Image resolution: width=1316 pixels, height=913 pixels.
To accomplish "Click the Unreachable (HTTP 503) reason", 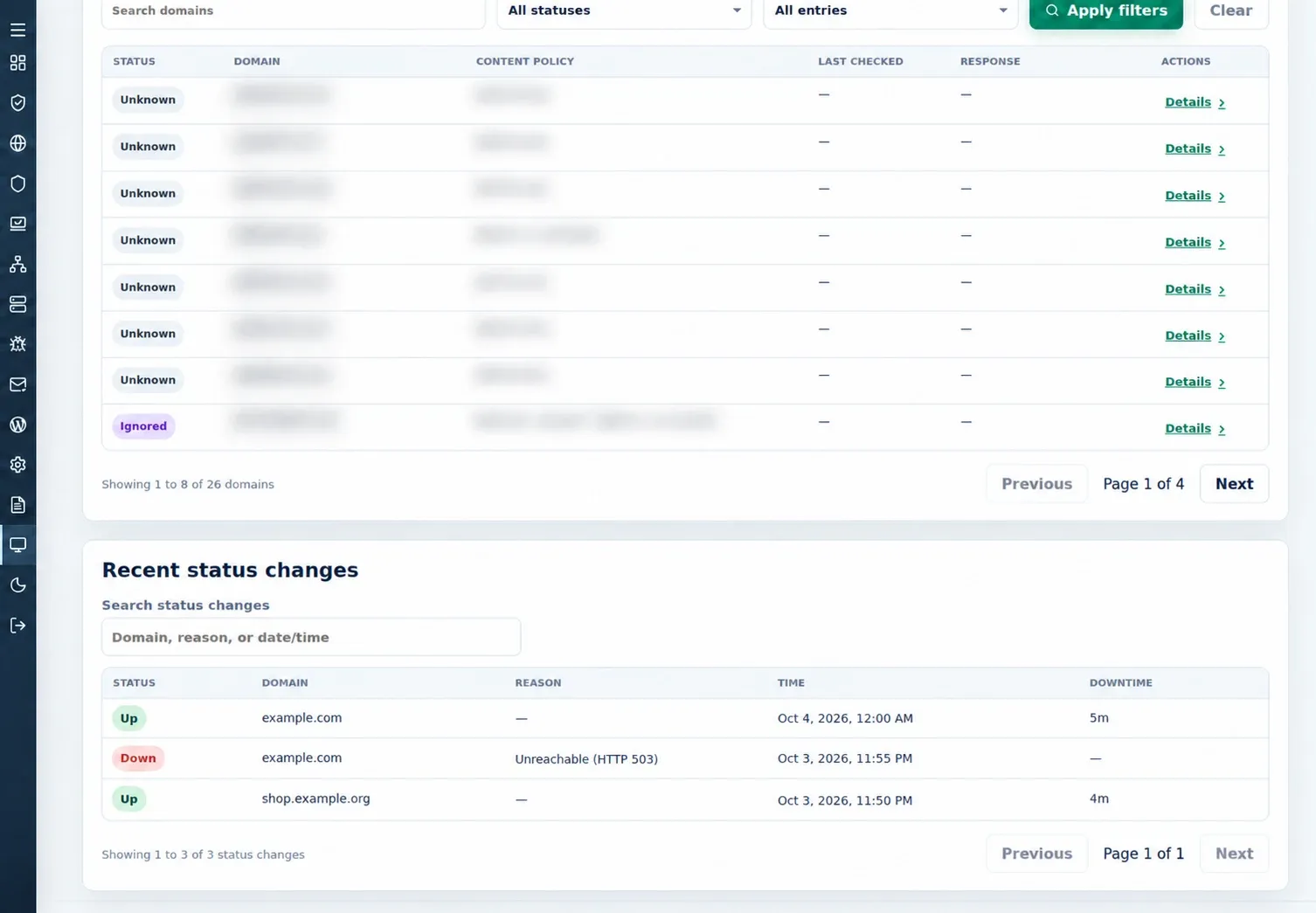I will point(586,759).
